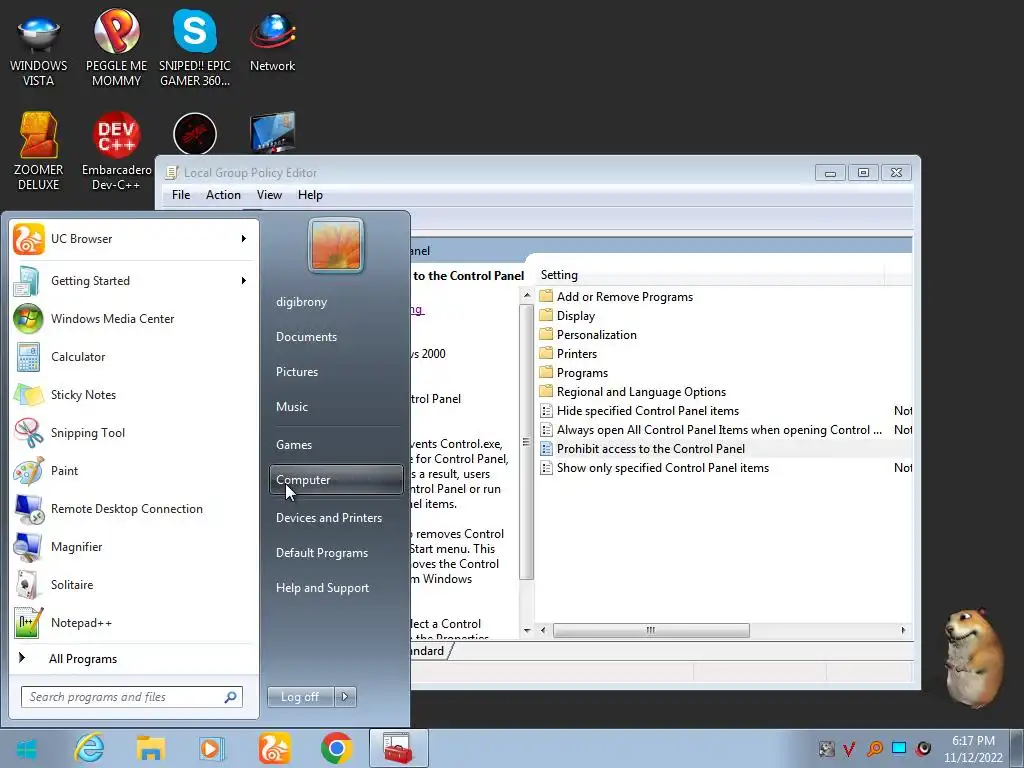
Task: Launch UC Browser from the Start menu
Action: (x=134, y=239)
